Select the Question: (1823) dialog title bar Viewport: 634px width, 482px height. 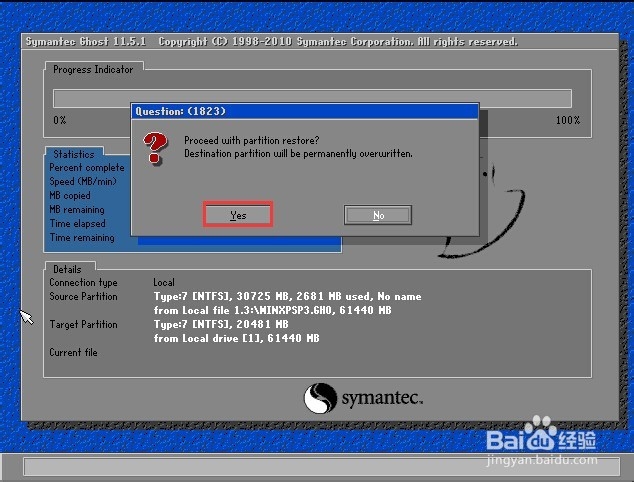click(x=305, y=111)
